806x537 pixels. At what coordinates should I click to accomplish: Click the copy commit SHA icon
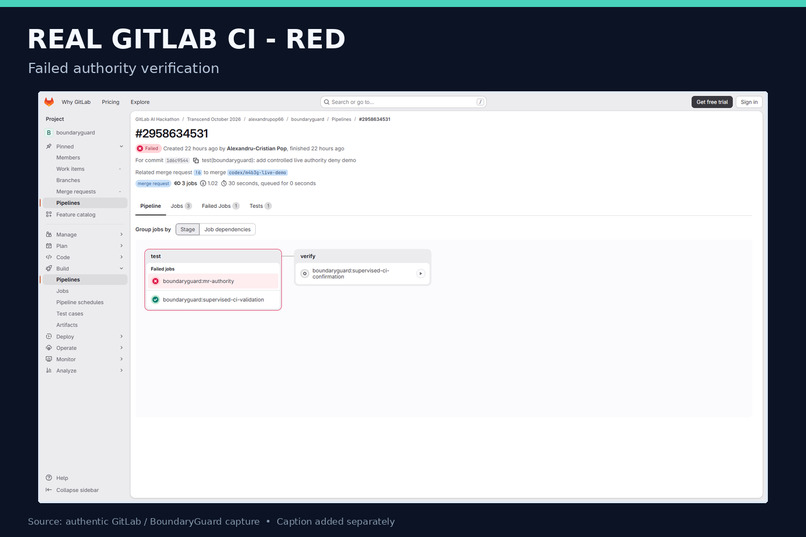coord(196,160)
